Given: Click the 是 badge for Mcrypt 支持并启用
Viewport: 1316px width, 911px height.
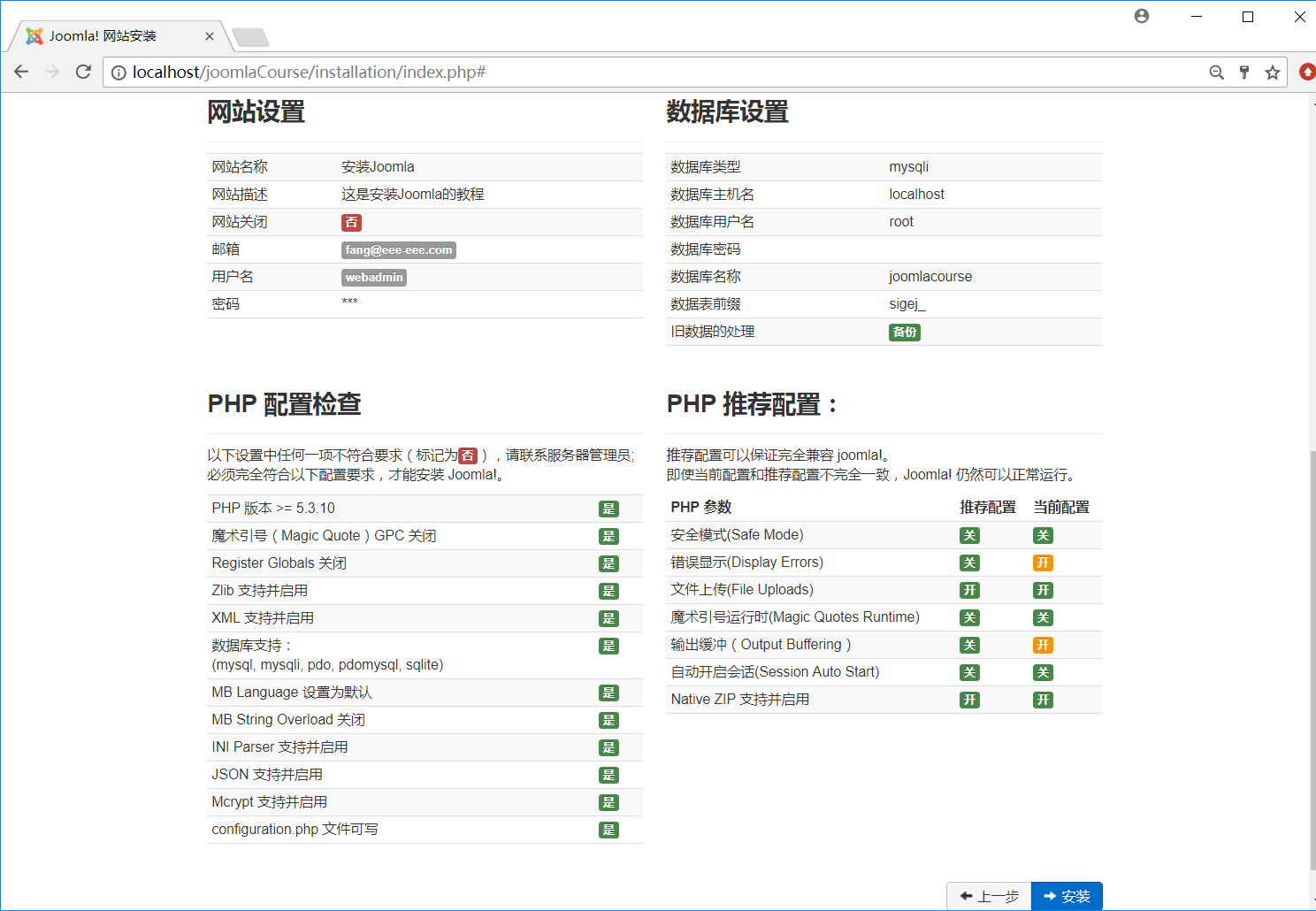Looking at the screenshot, I should (x=608, y=803).
